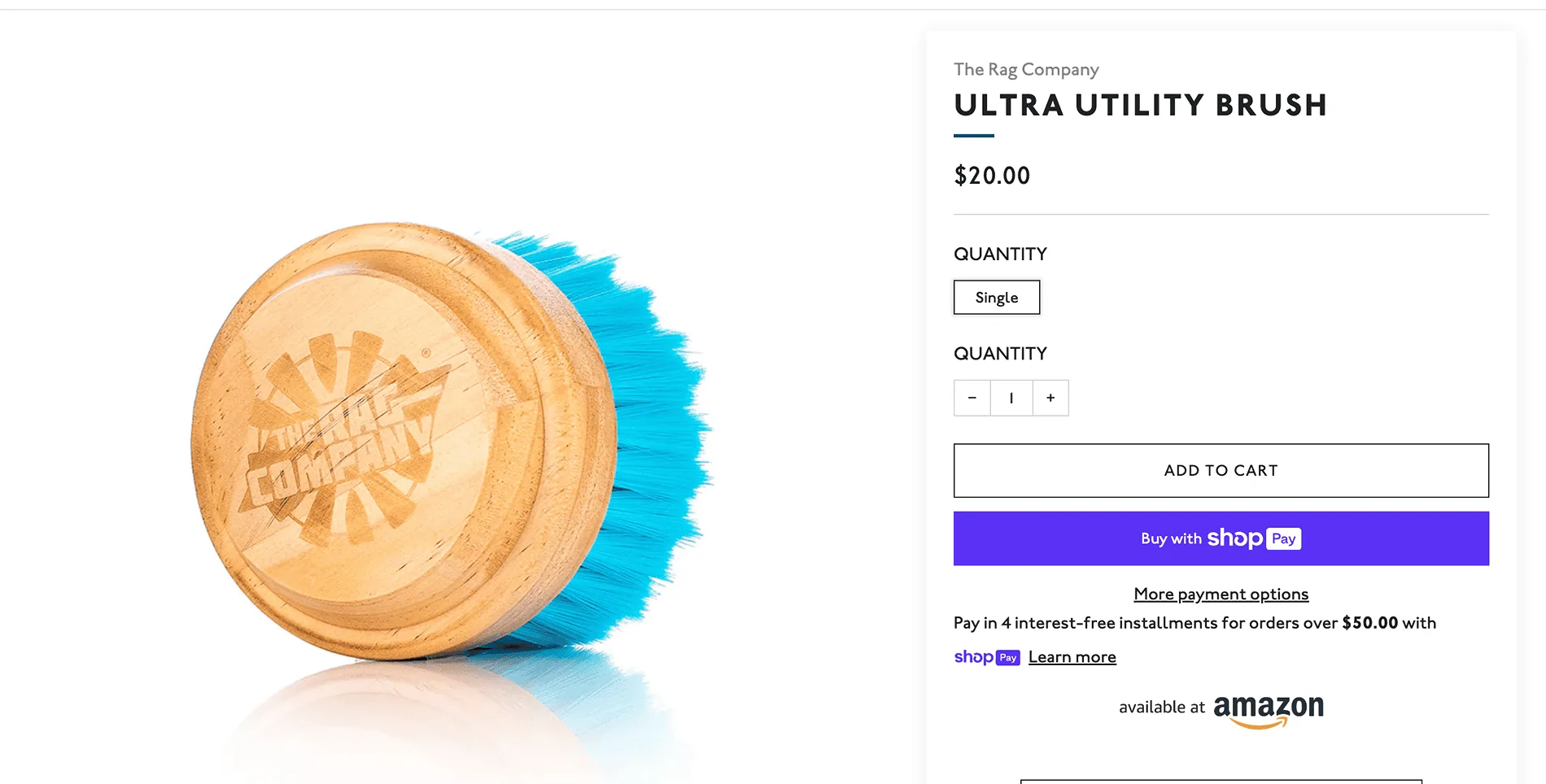The height and width of the screenshot is (784, 1546).
Task: Open More payment options link
Action: point(1221,595)
